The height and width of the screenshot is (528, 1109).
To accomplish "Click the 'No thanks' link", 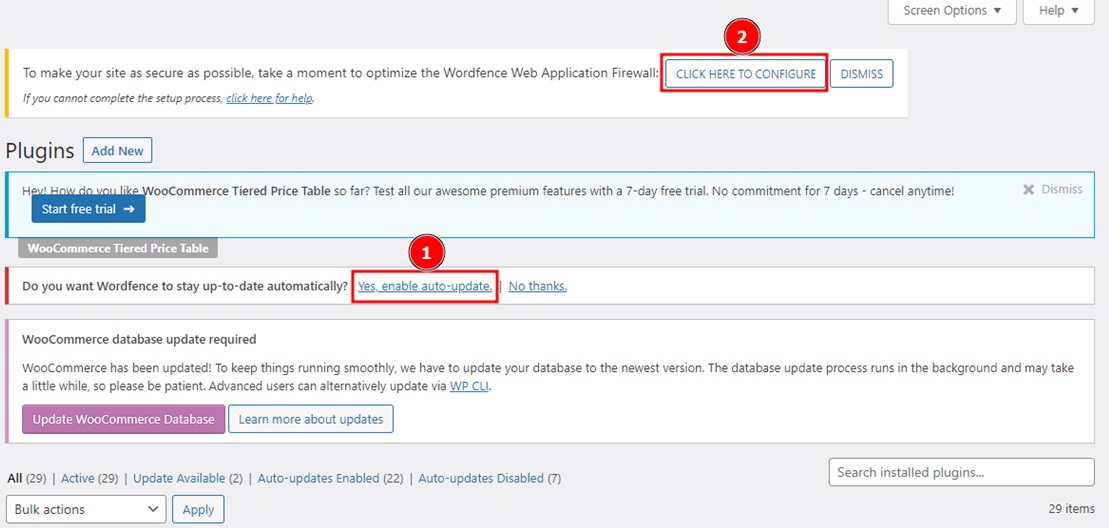I will pyautogui.click(x=538, y=286).
